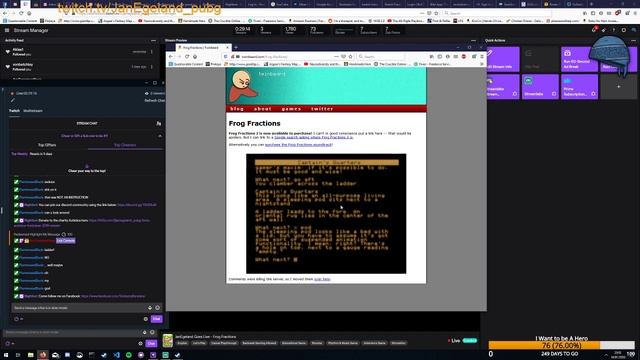The image size is (640, 360).
Task: Collapse the Stream Preview panel
Action: (x=473, y=40)
